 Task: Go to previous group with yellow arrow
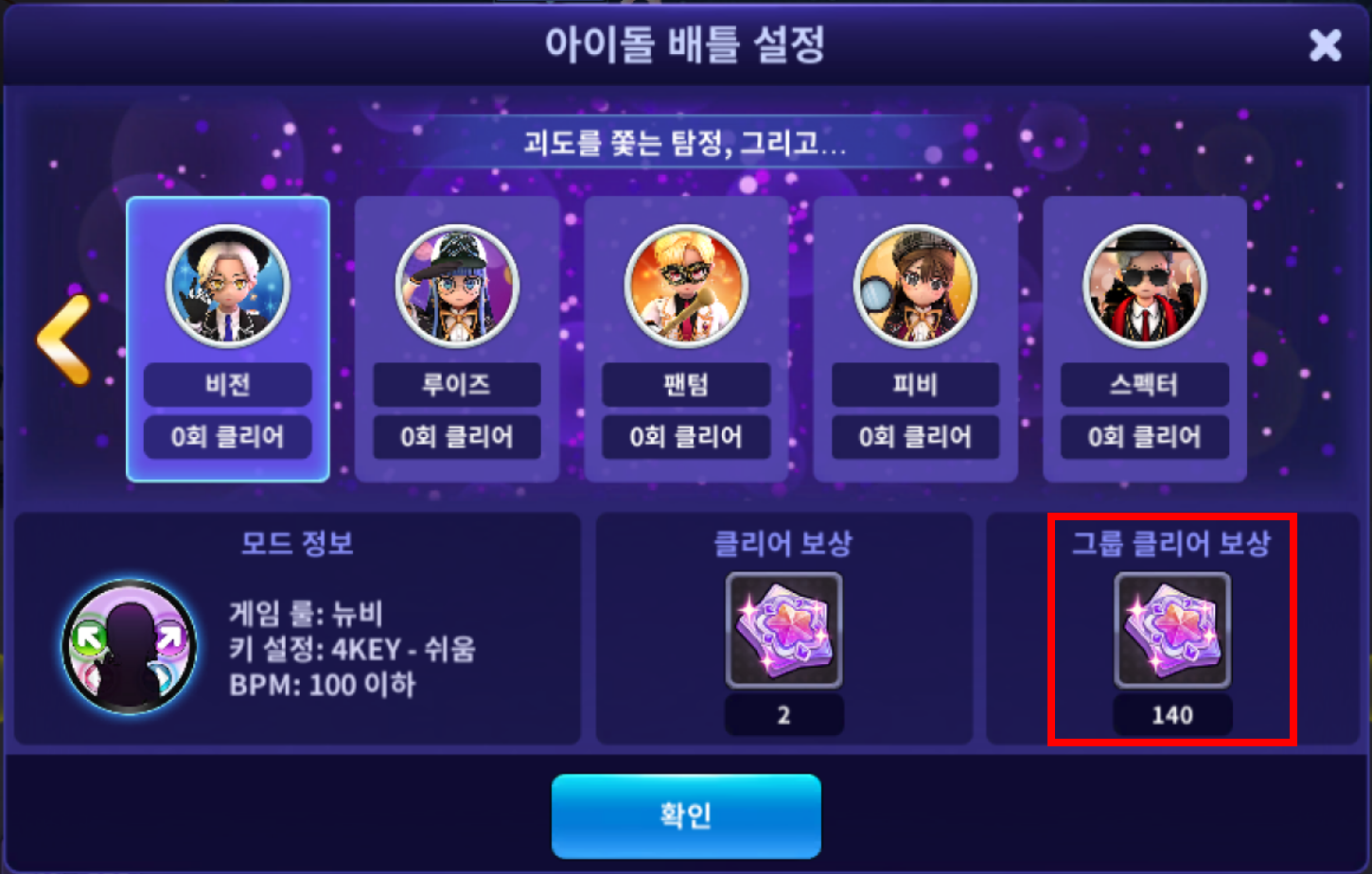pos(64,340)
